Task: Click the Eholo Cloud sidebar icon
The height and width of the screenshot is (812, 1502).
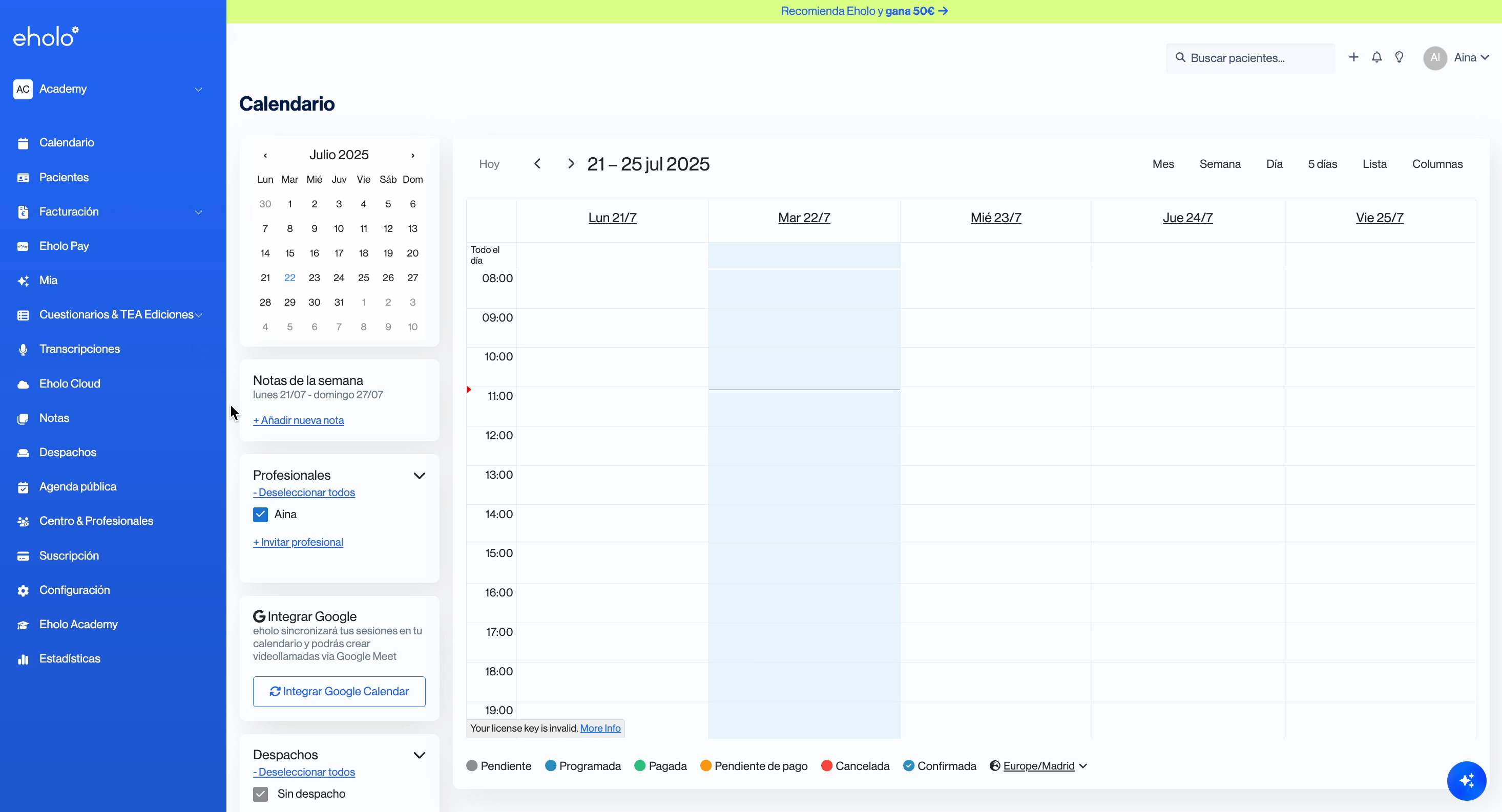Action: pos(24,384)
